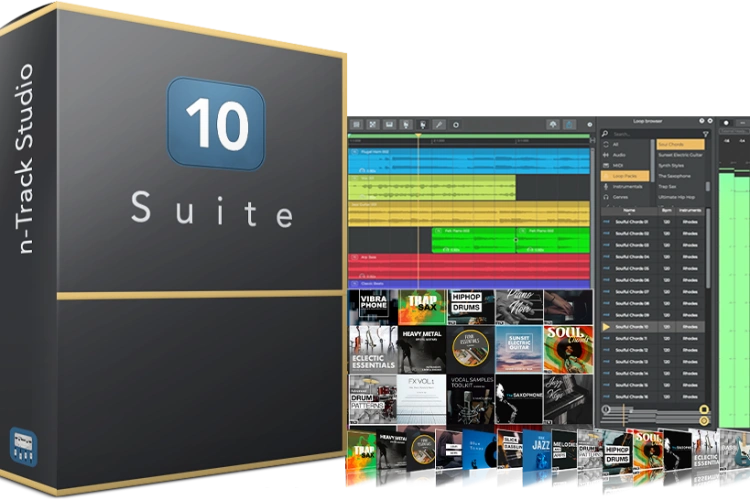Screen dimensions: 750x500
Task: Choose the Ultimate Hip Hop pack
Action: point(680,197)
